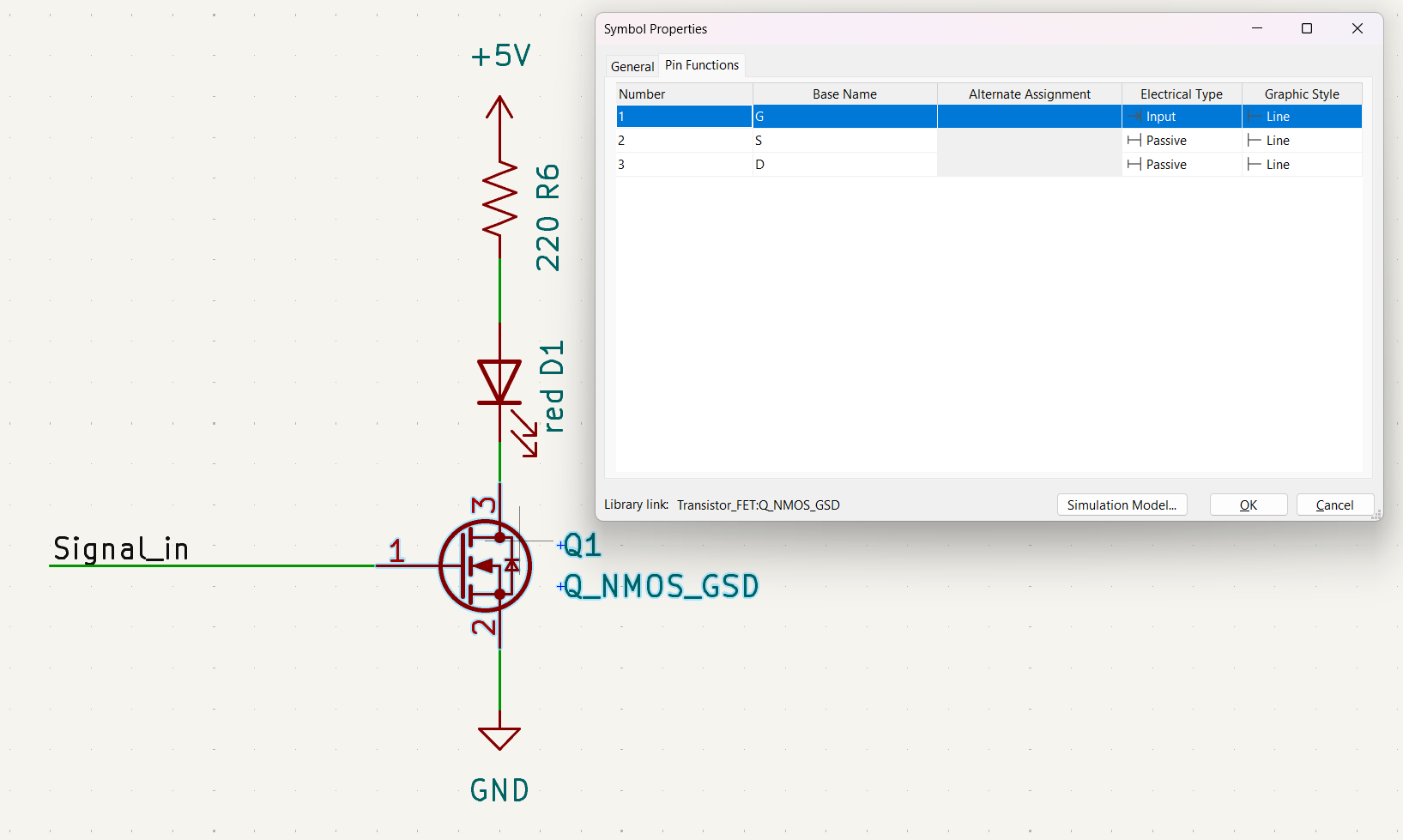Select the pin 3 base name D cell
This screenshot has height=840, width=1403.
tap(844, 165)
